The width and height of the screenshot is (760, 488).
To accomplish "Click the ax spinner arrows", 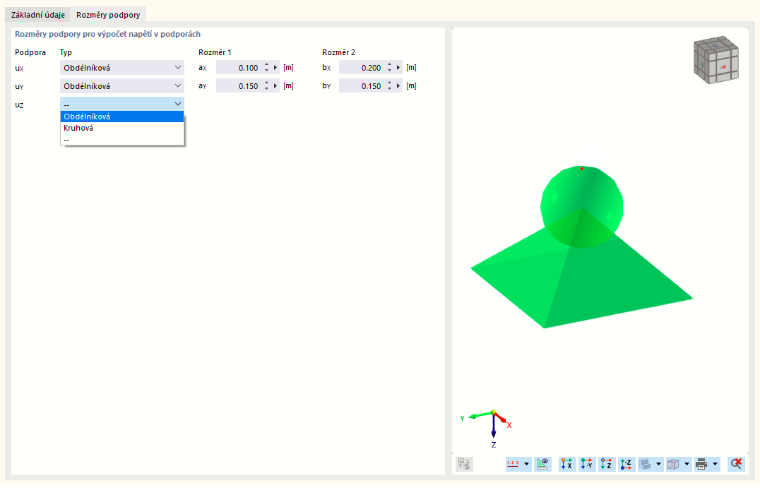I will point(267,68).
